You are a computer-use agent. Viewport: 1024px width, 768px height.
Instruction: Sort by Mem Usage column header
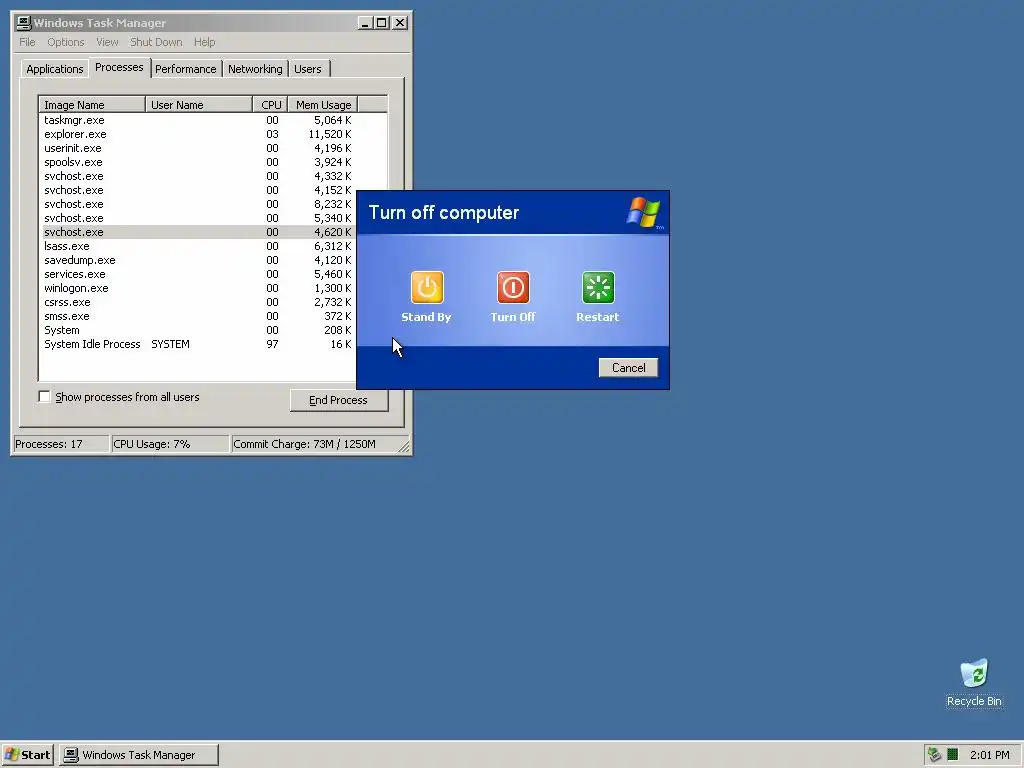click(323, 104)
